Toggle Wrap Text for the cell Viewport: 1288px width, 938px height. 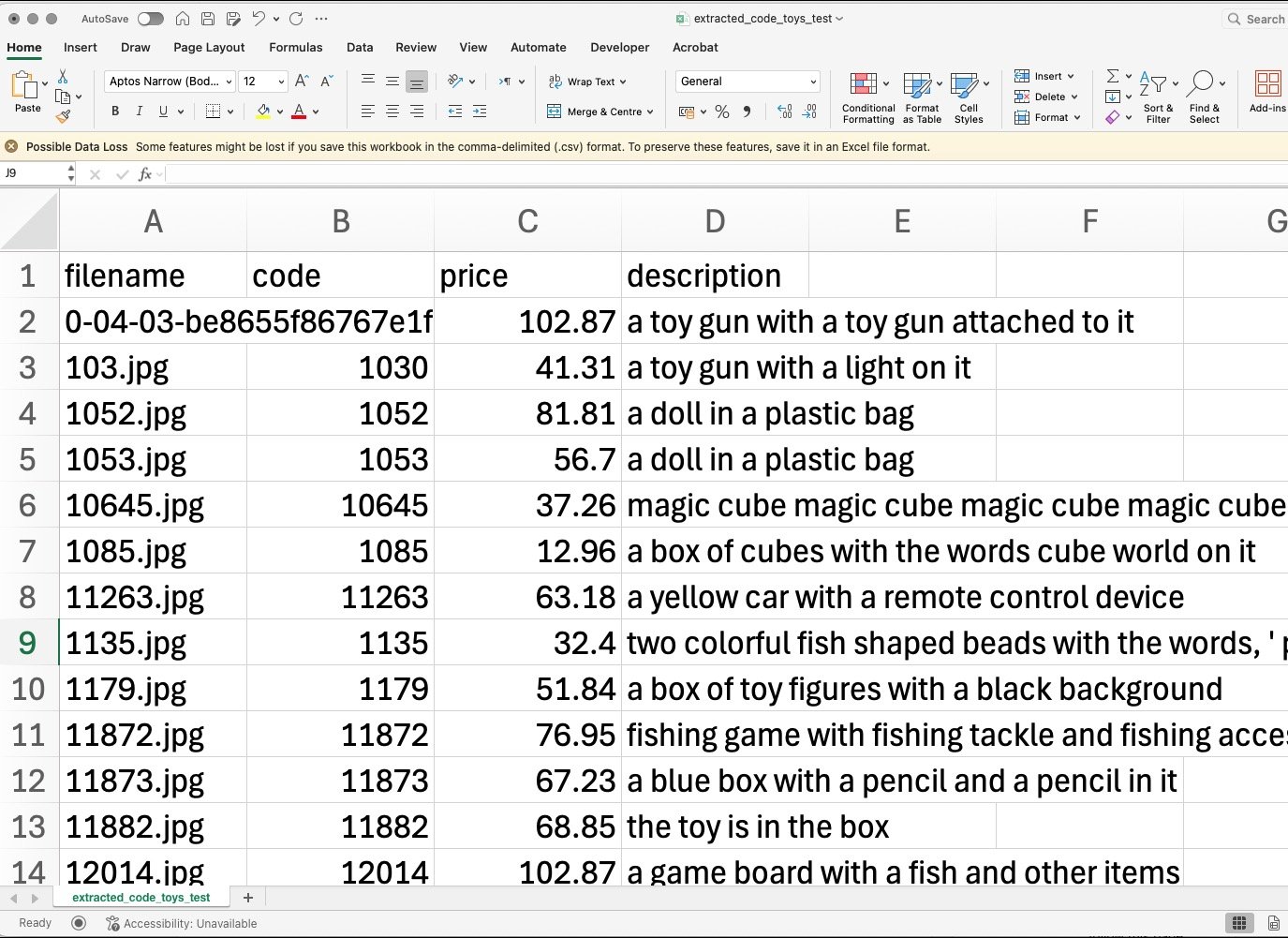pos(587,82)
